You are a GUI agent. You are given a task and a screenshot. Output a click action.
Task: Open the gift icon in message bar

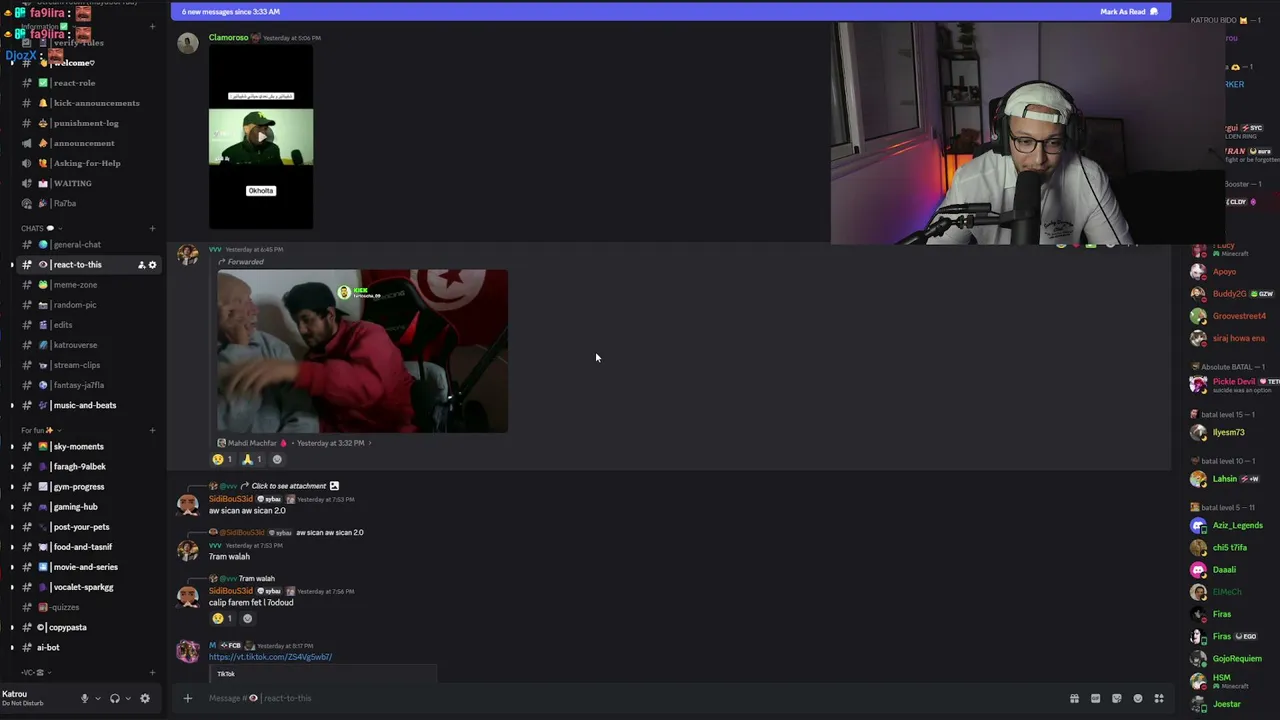point(1074,698)
